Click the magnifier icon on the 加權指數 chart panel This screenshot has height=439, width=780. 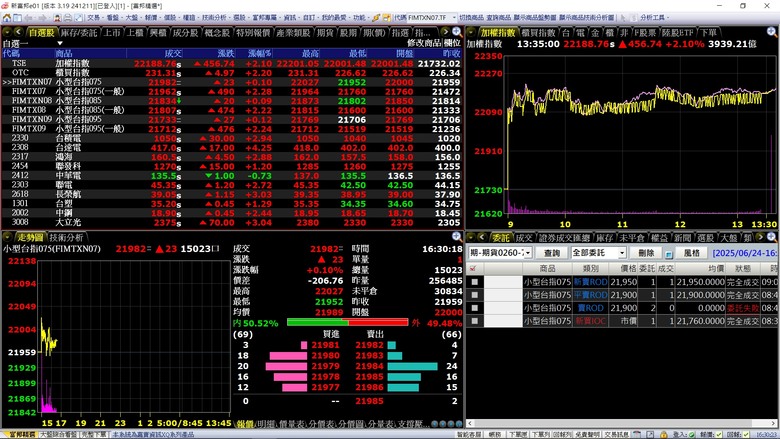[772, 32]
